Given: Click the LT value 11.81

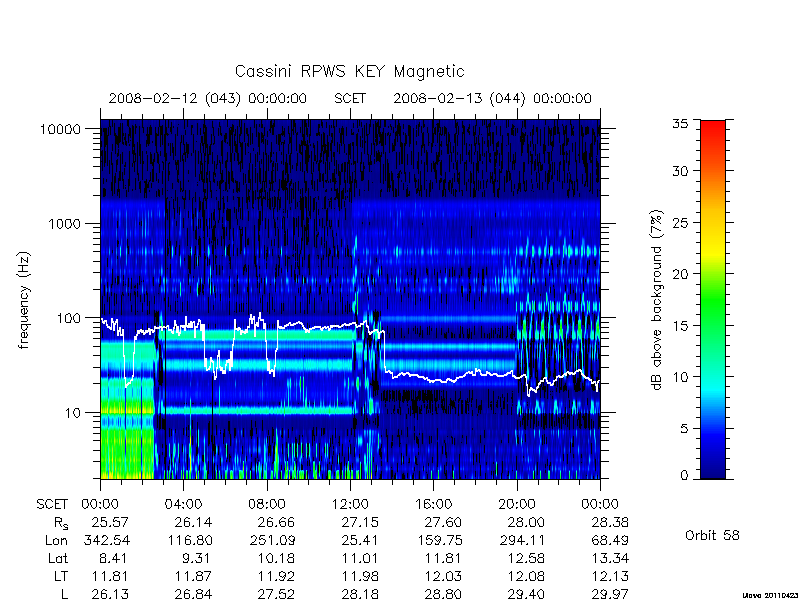Looking at the screenshot, I should coord(110,576).
